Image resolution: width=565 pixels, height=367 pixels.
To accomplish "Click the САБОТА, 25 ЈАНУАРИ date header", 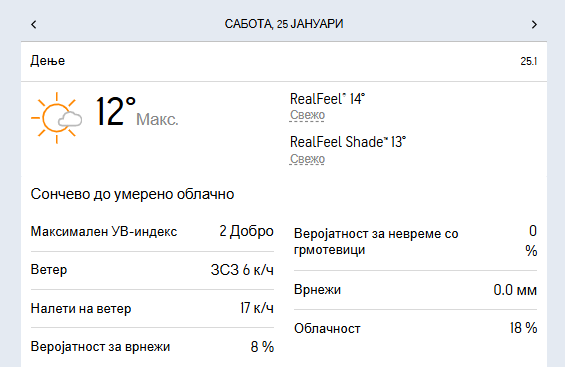I will [284, 24].
